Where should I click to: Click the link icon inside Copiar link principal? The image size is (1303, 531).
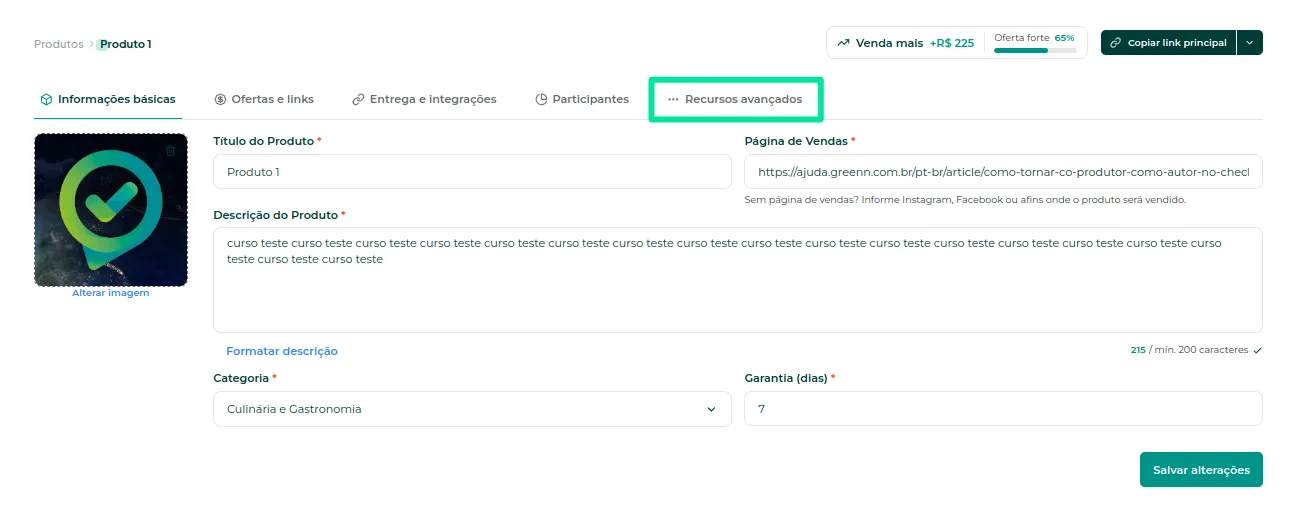click(x=1116, y=43)
